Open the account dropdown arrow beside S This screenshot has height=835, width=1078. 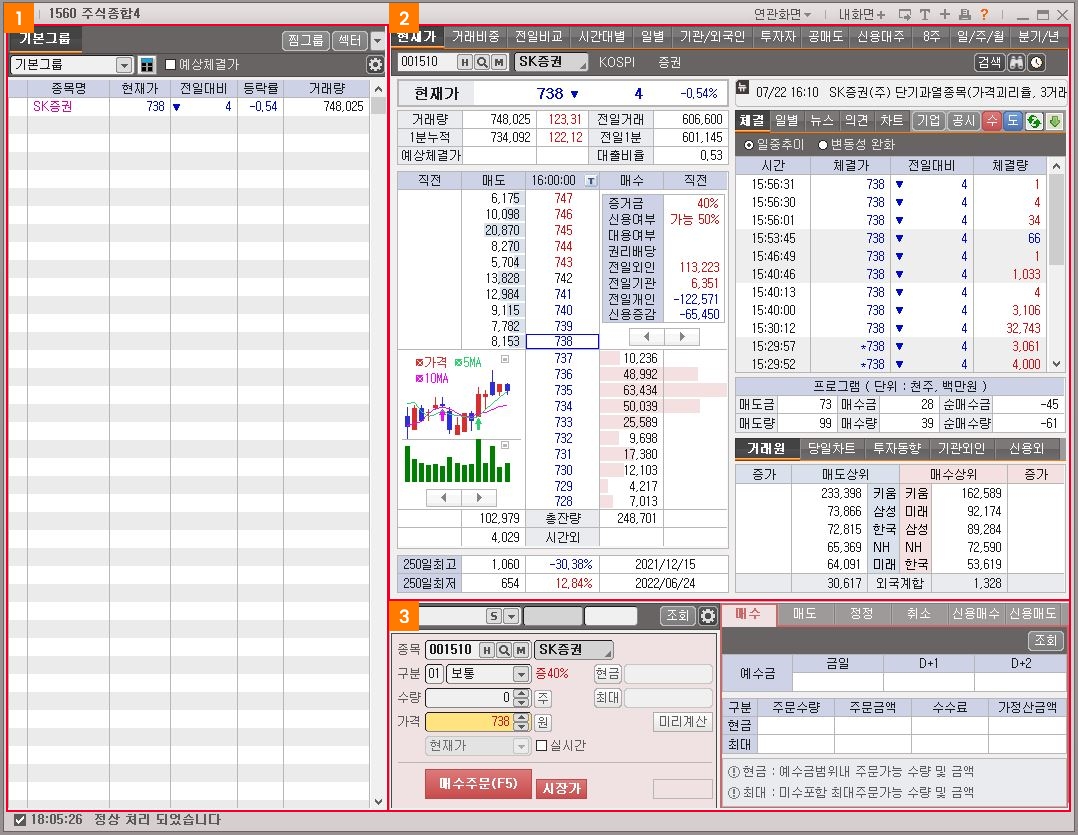click(x=511, y=616)
